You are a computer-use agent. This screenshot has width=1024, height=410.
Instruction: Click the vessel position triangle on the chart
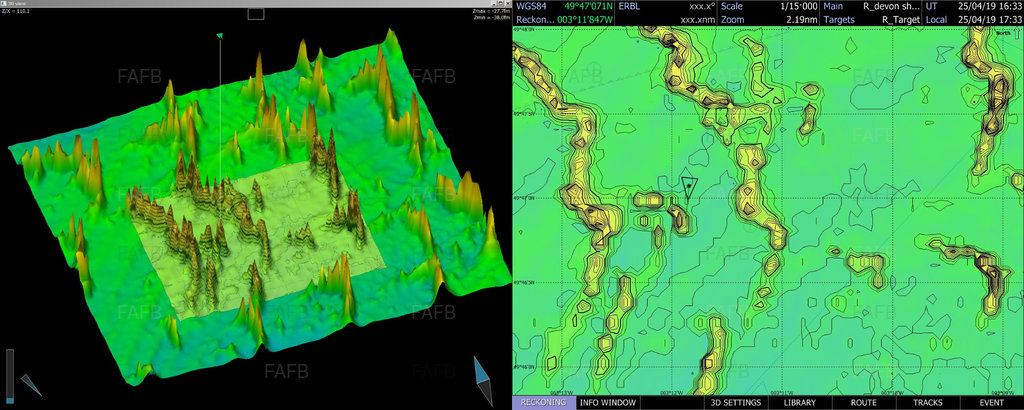(688, 186)
